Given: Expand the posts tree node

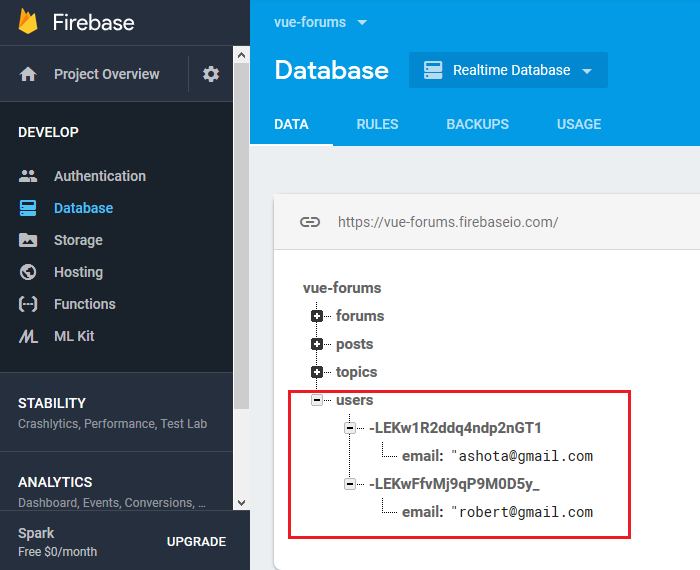Looking at the screenshot, I should pyautogui.click(x=317, y=344).
